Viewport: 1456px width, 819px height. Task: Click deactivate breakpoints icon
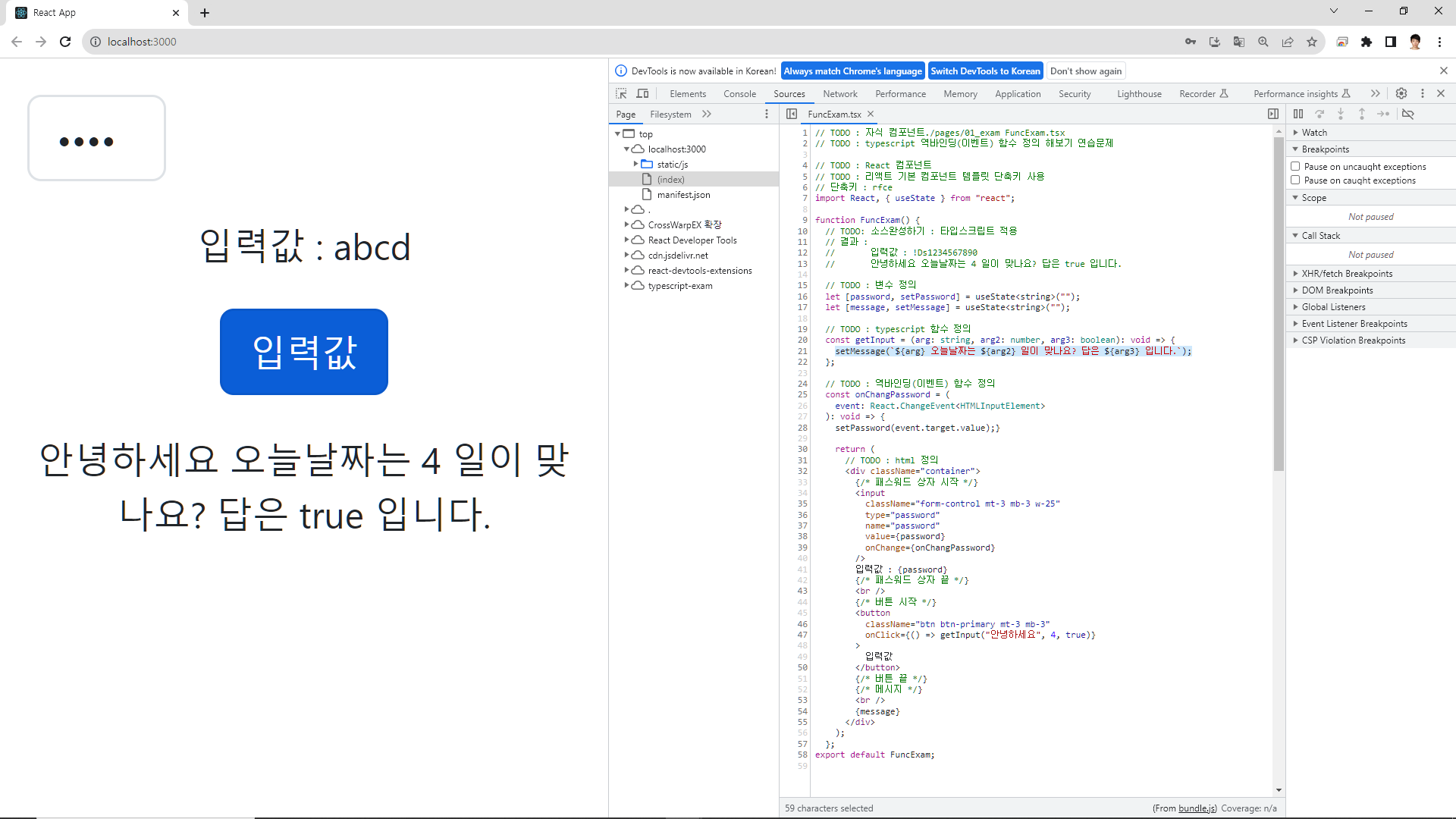tap(1408, 114)
